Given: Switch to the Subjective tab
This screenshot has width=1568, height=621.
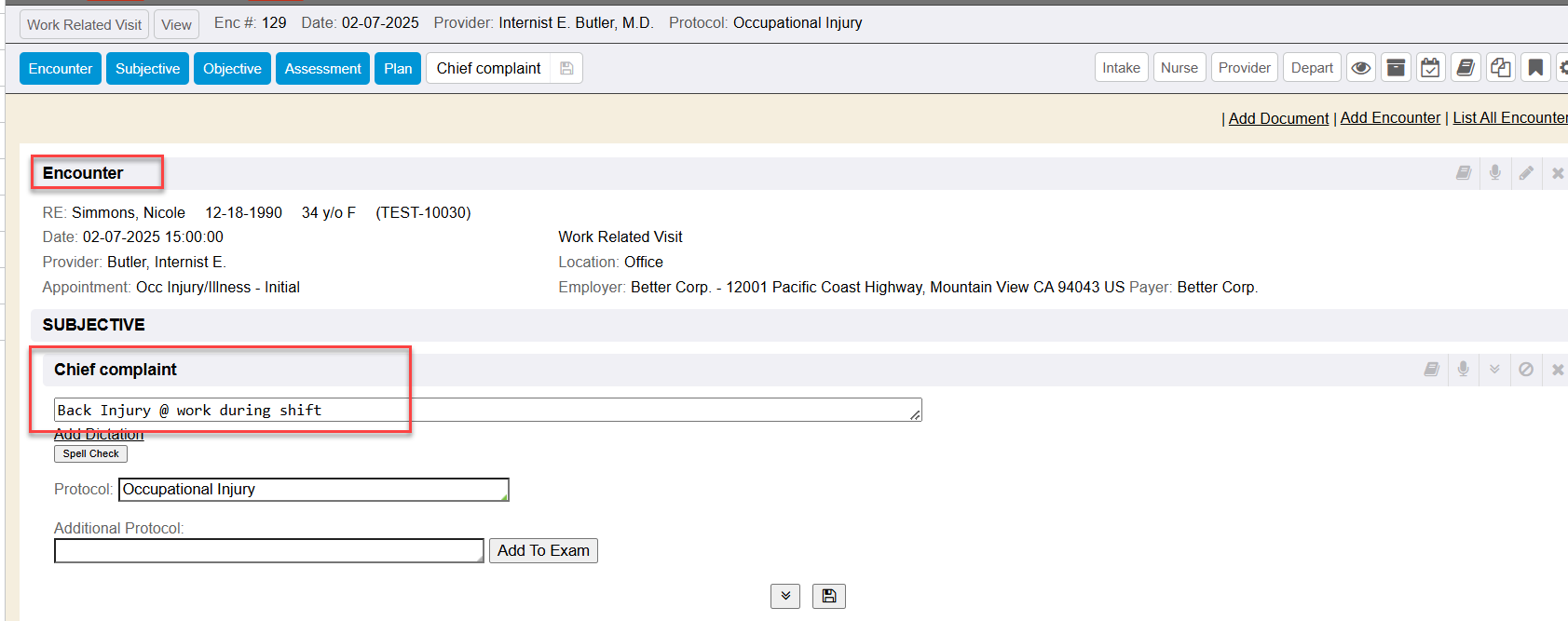Looking at the screenshot, I should [x=147, y=69].
